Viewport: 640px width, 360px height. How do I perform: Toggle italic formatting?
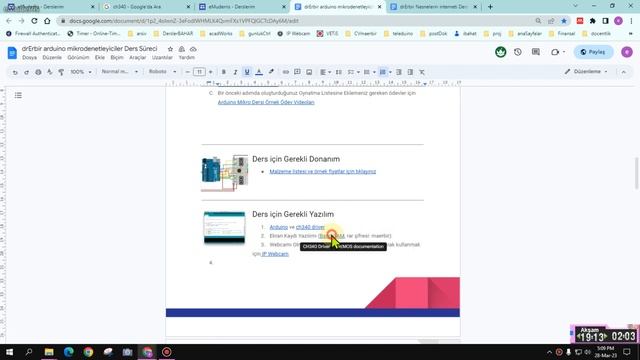click(235, 72)
